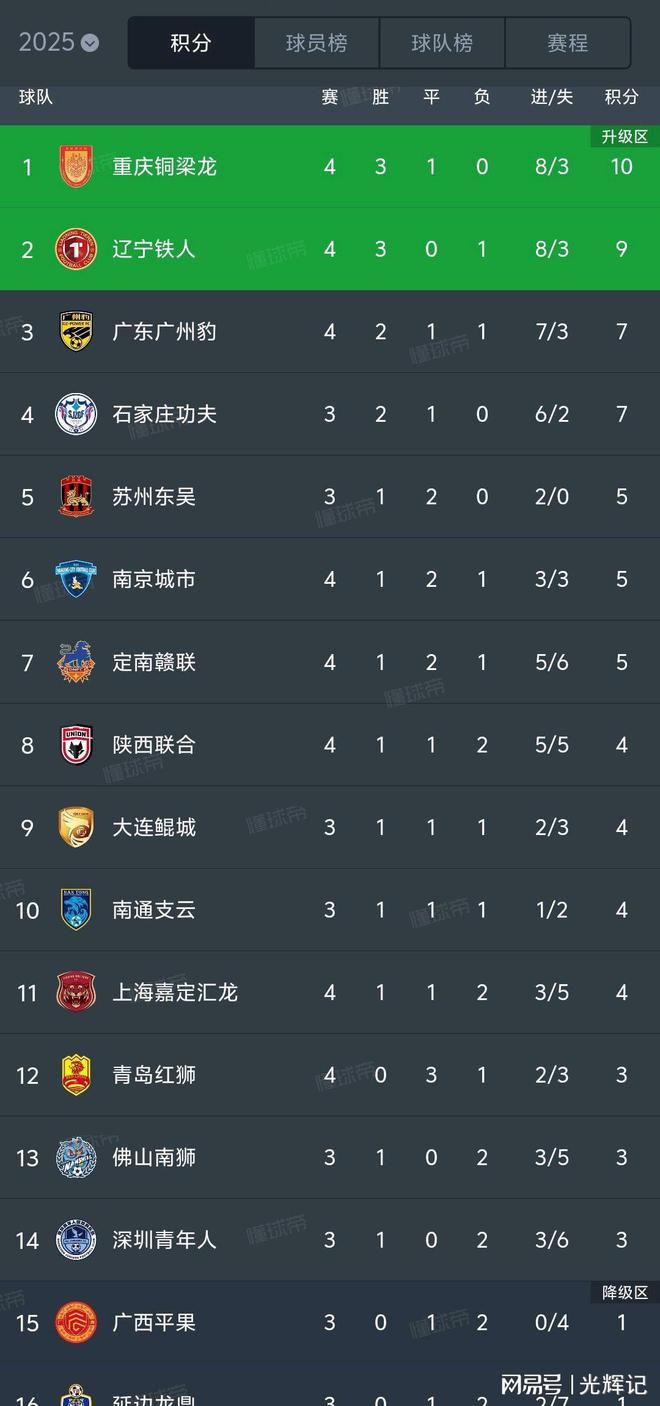
Task: Click the 陕西联合 Union badge
Action: 76,745
